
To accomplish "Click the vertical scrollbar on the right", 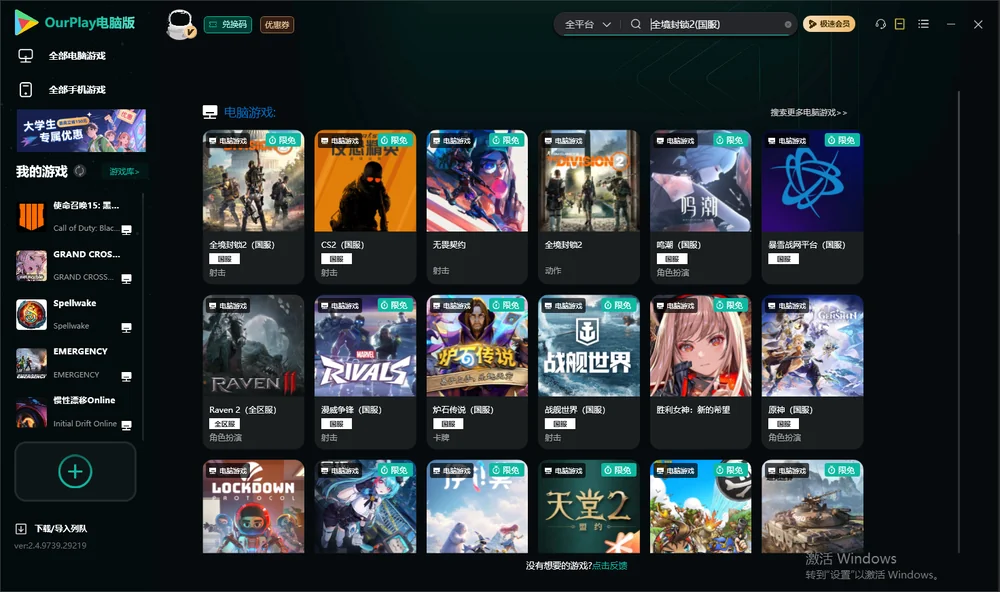I will pyautogui.click(x=959, y=322).
